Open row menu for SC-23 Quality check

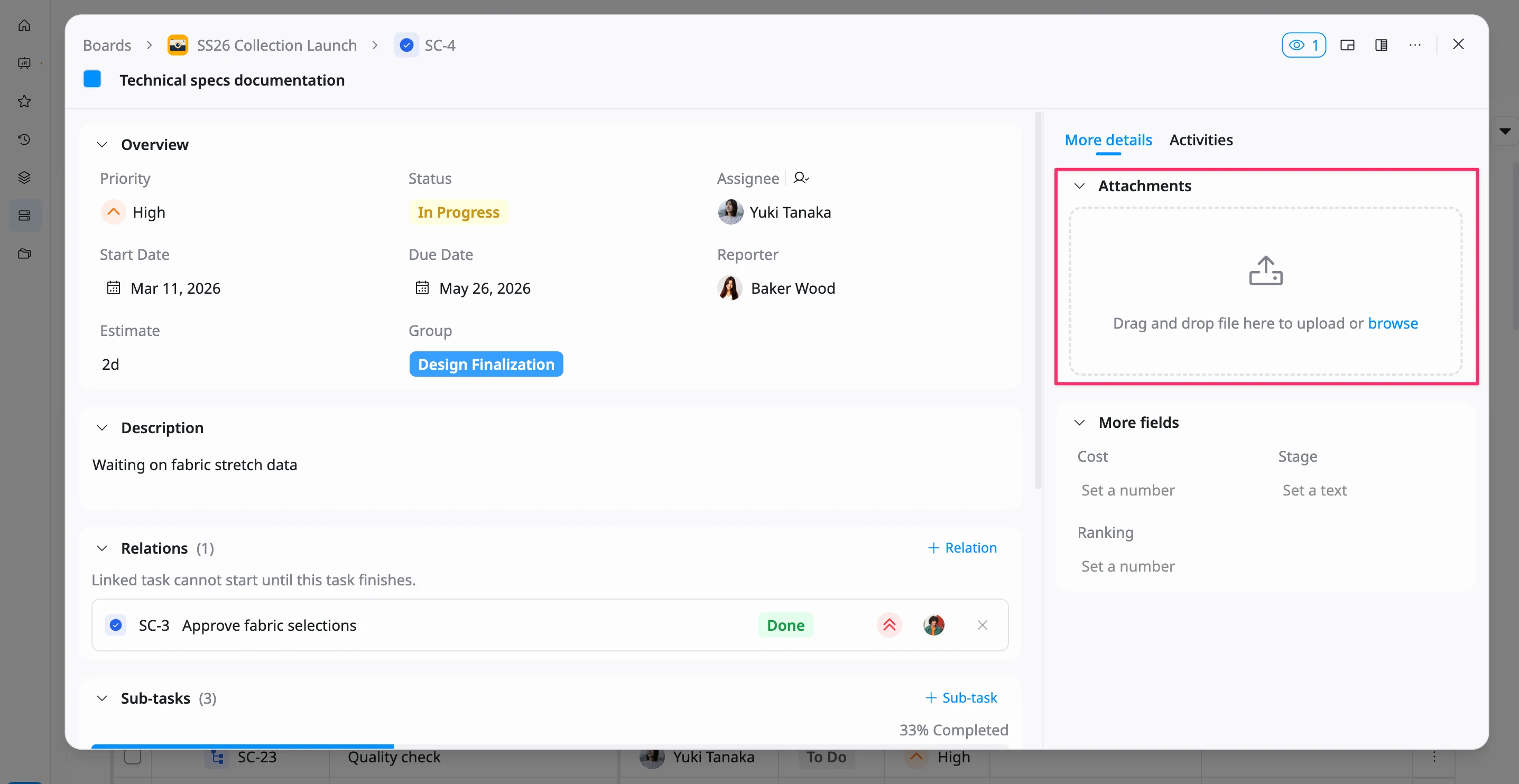click(x=1434, y=757)
